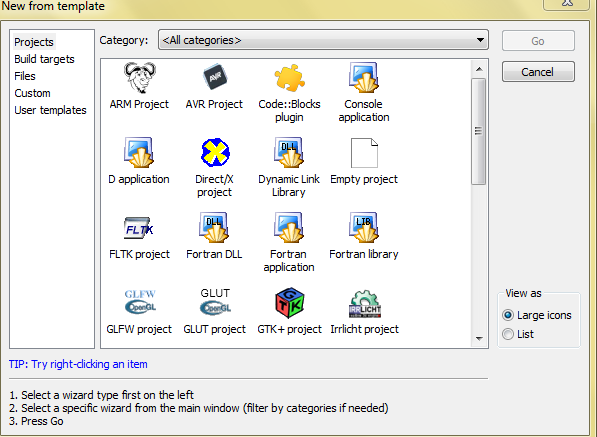
Task: Click the Go button
Action: [x=538, y=41]
